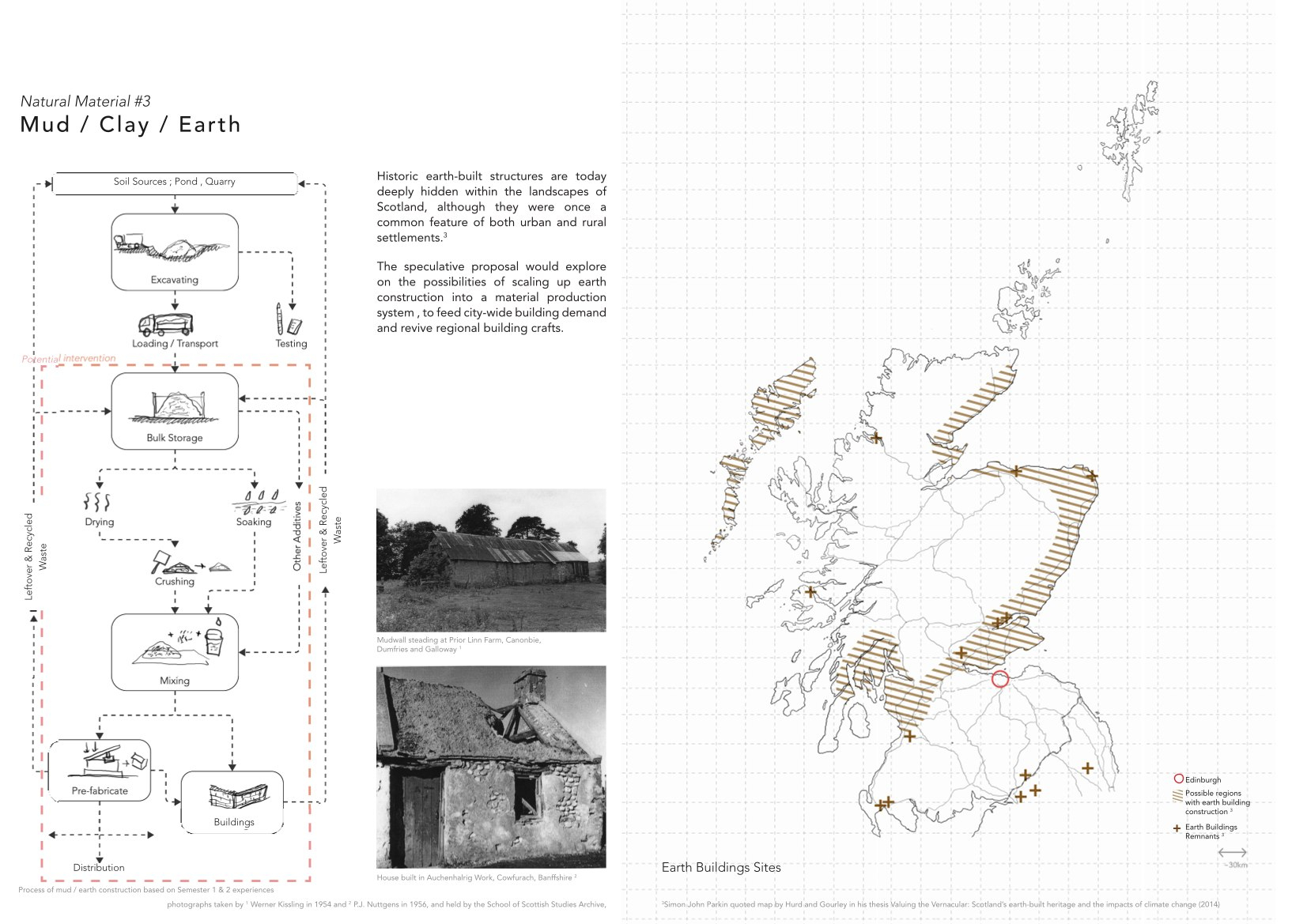Click the 'The speculative proposal' paragraph
The height and width of the screenshot is (924, 1307).
tap(491, 297)
